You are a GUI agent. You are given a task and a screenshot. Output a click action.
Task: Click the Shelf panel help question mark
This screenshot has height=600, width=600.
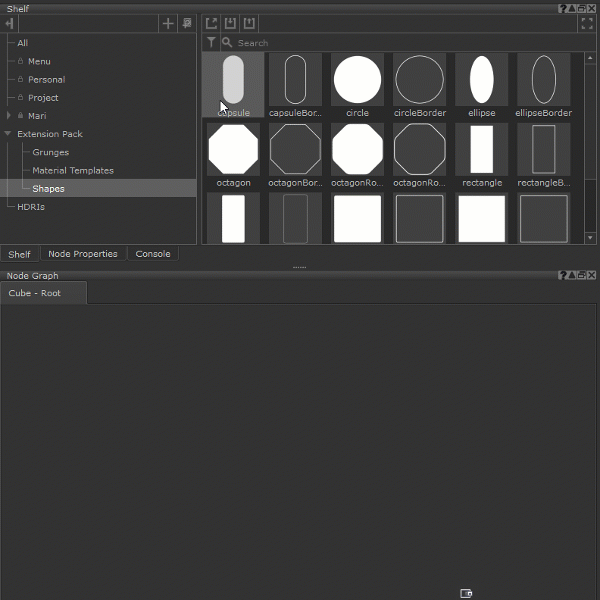tap(563, 8)
